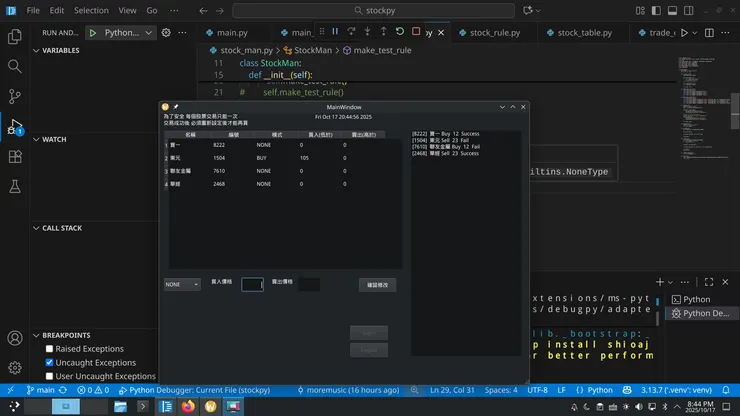
Task: Uncheck the Uncaught Exceptions breakpoint
Action: (49, 363)
